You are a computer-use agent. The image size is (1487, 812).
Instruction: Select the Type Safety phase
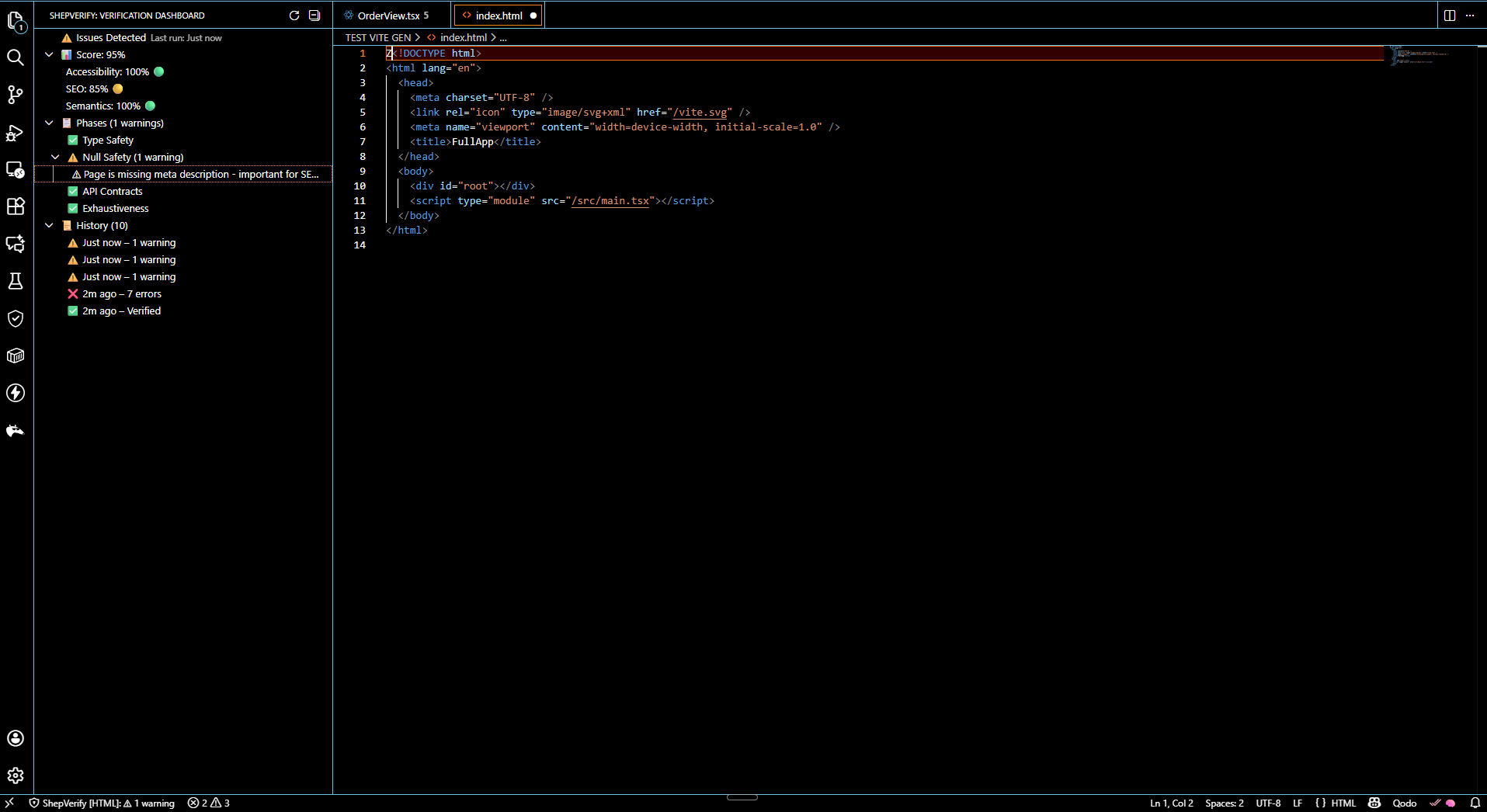tap(183, 140)
